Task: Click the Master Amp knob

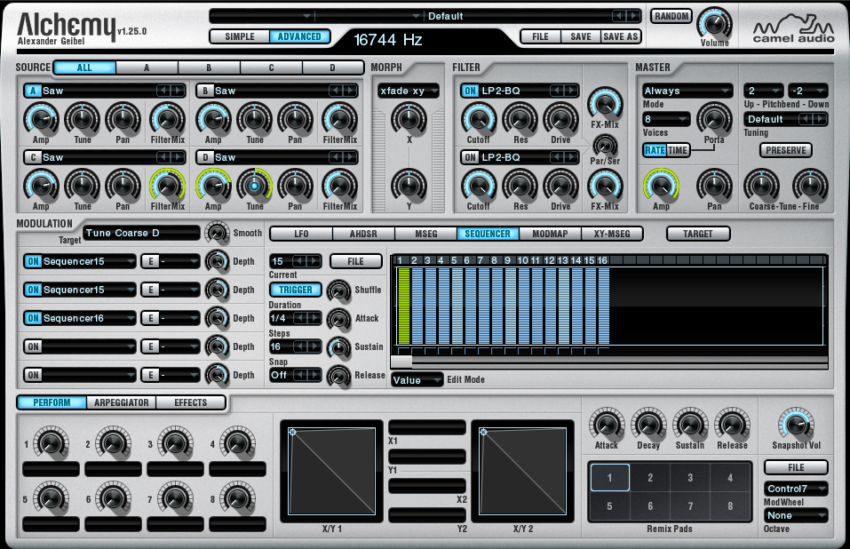Action: 661,185
